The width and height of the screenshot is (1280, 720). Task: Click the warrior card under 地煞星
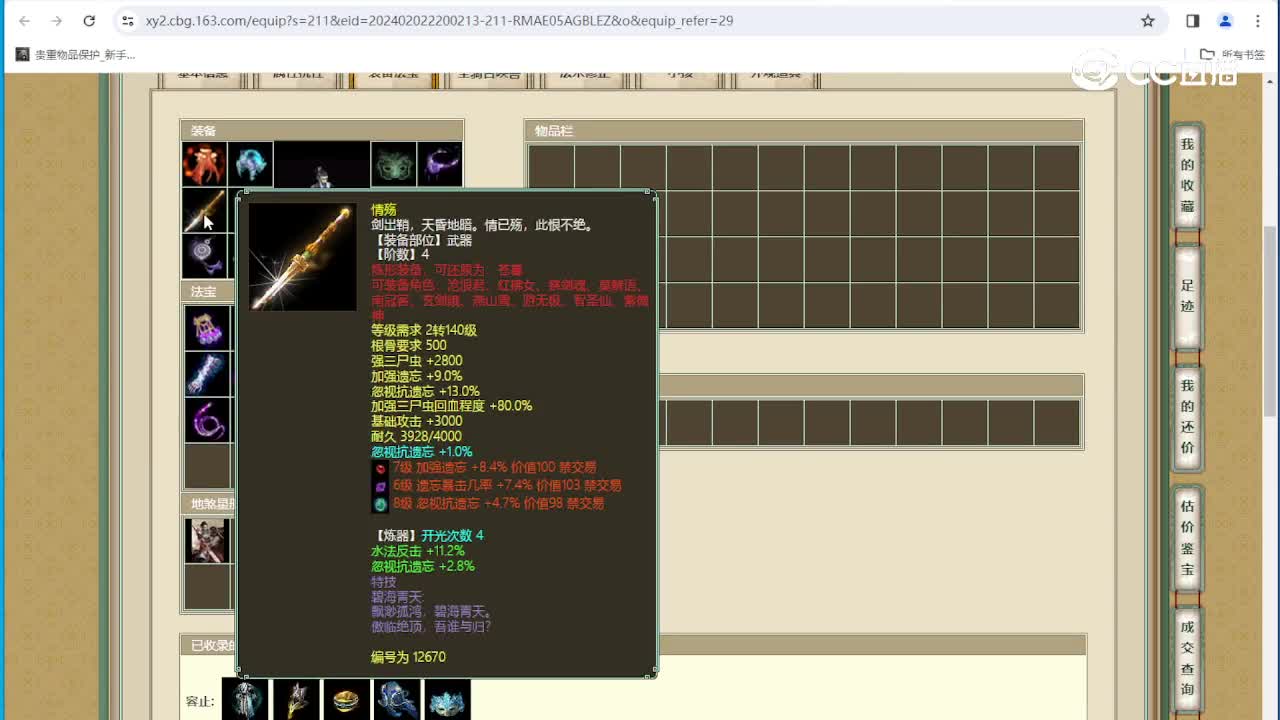[207, 540]
